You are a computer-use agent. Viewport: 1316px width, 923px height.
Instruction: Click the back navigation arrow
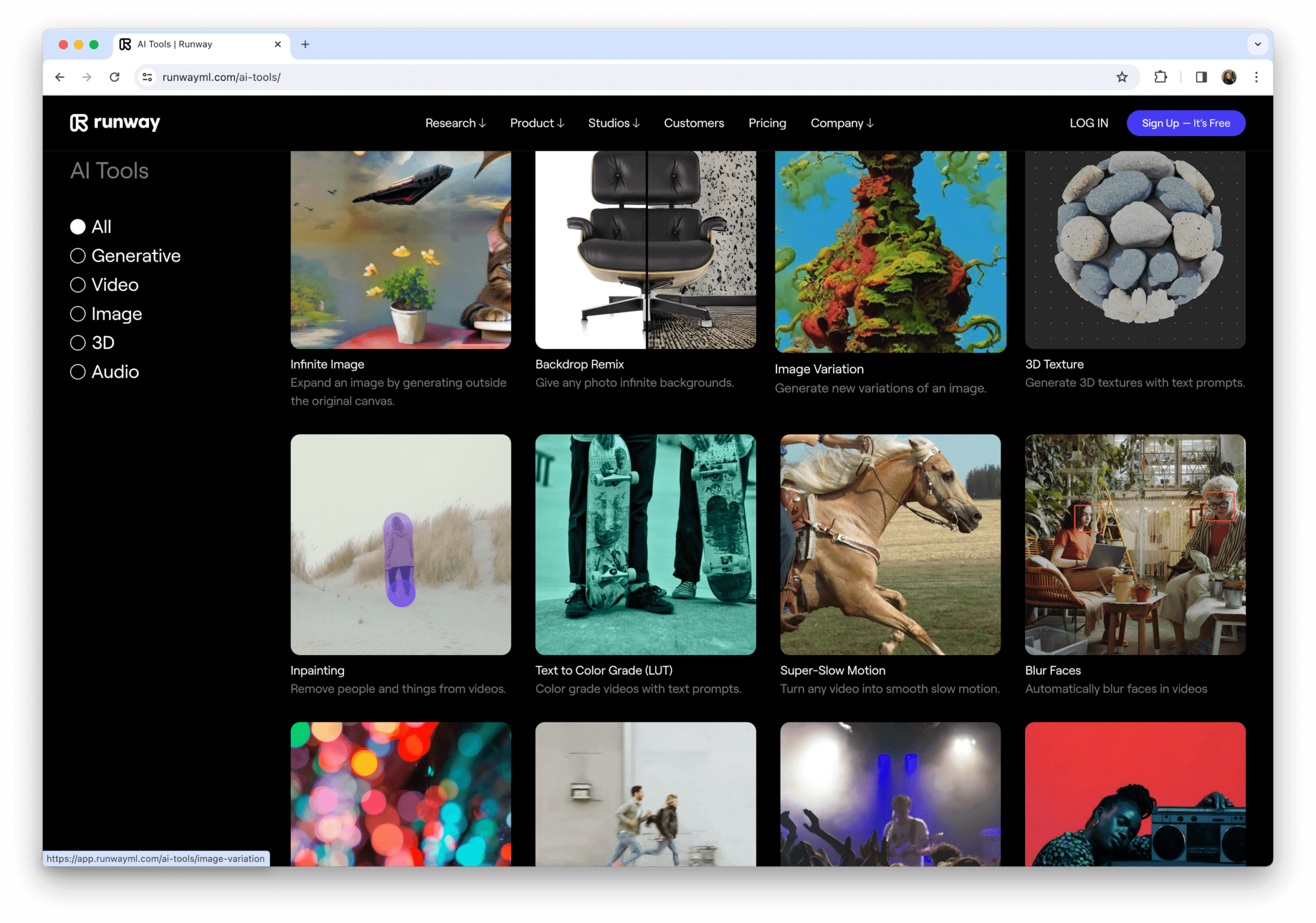[x=60, y=77]
